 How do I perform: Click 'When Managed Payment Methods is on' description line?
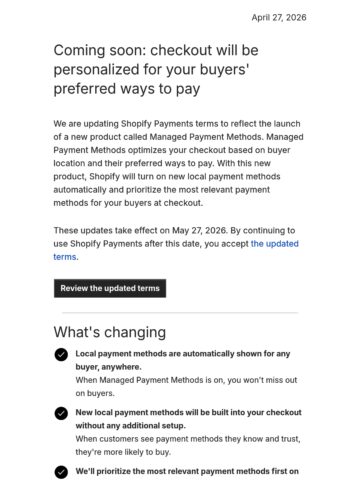(x=186, y=380)
